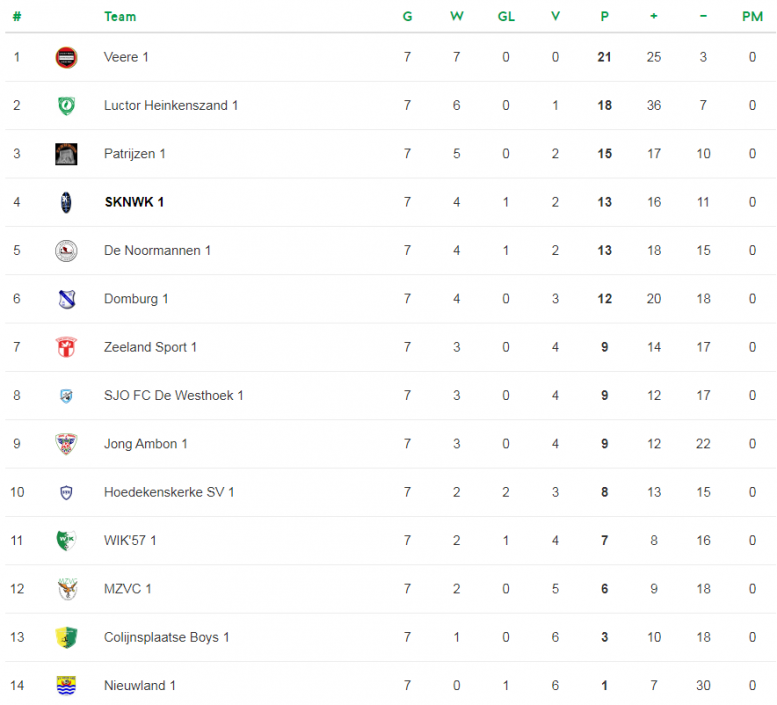Click the Jong Ambon club badge
The width and height of the screenshot is (777, 705).
[66, 444]
